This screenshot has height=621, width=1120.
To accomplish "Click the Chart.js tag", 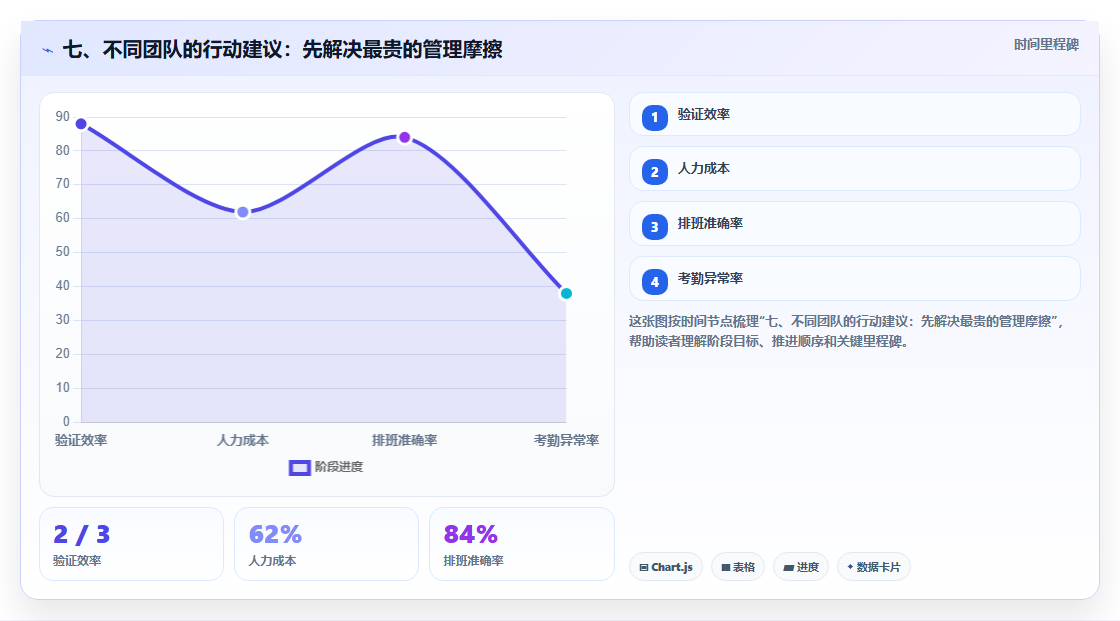I will tap(666, 567).
